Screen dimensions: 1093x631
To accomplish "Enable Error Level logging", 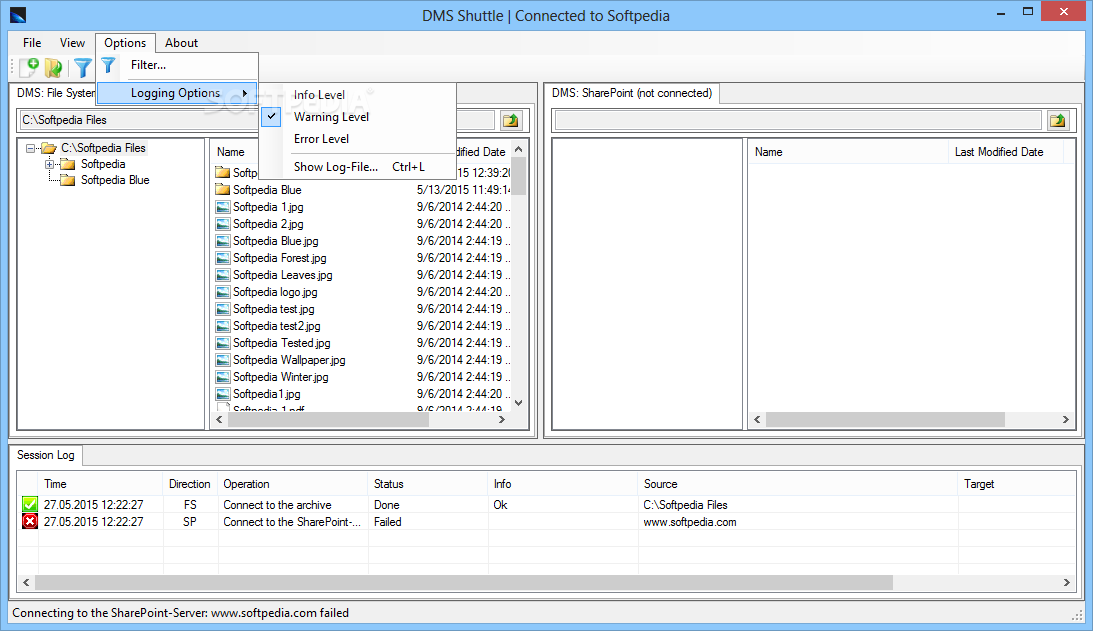I will [321, 139].
